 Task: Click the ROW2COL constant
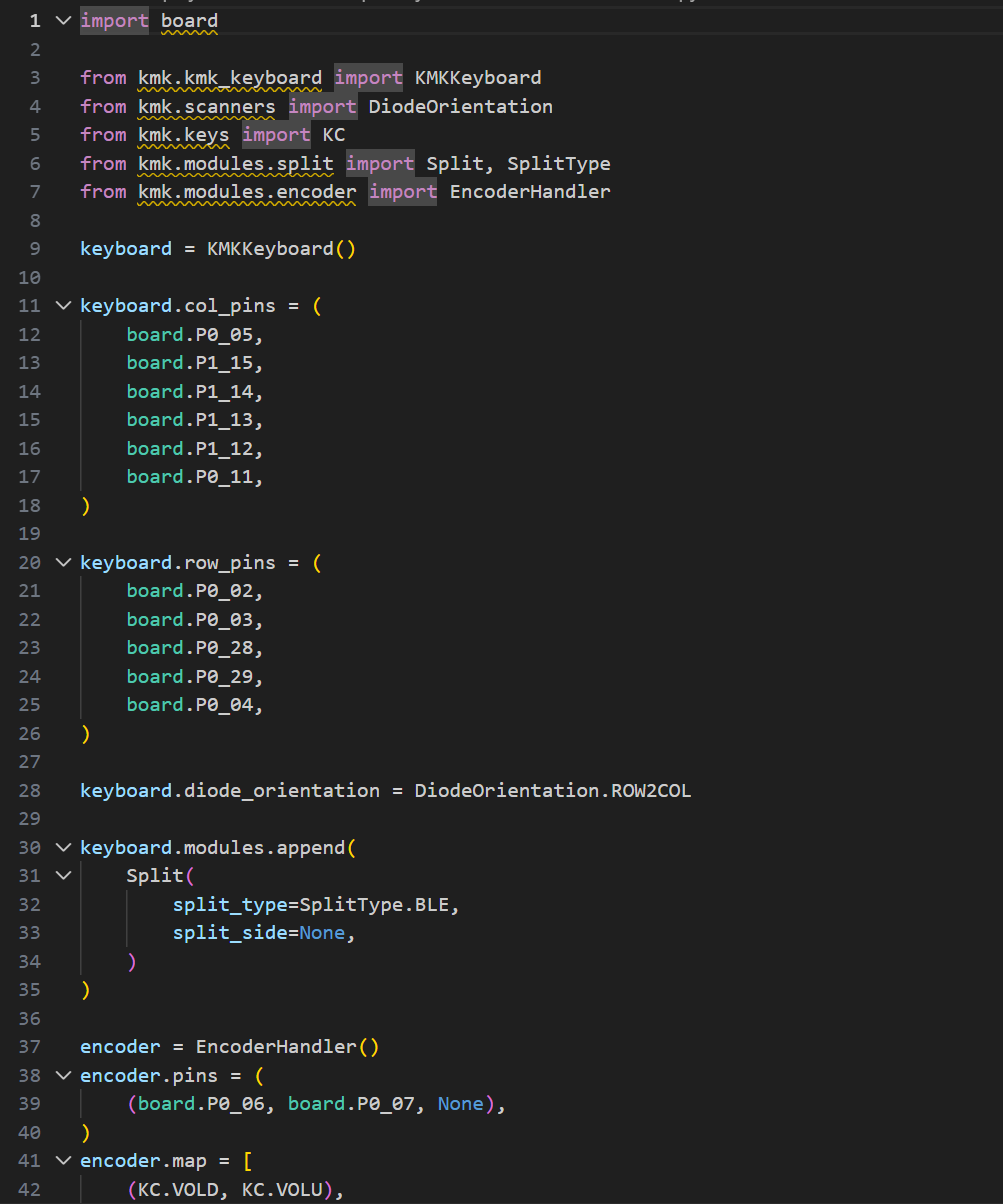pyautogui.click(x=651, y=791)
